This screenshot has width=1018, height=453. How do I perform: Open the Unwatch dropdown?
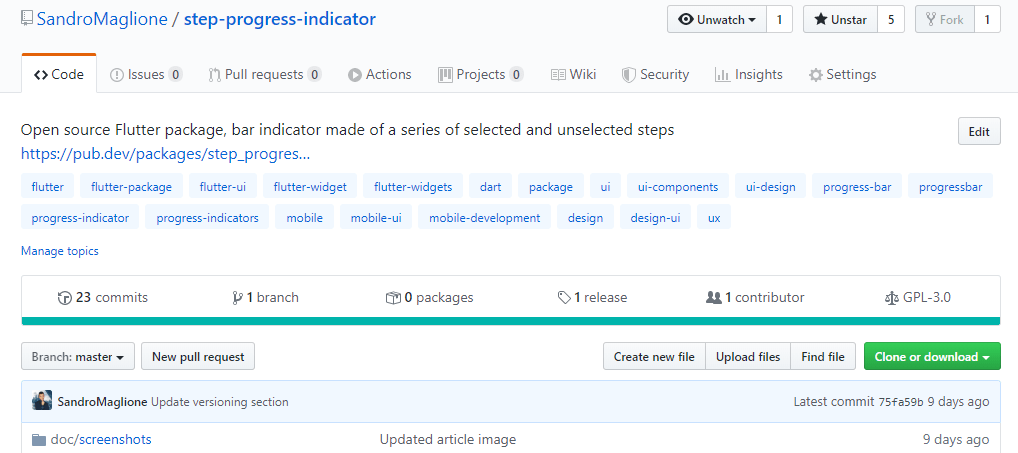[717, 19]
